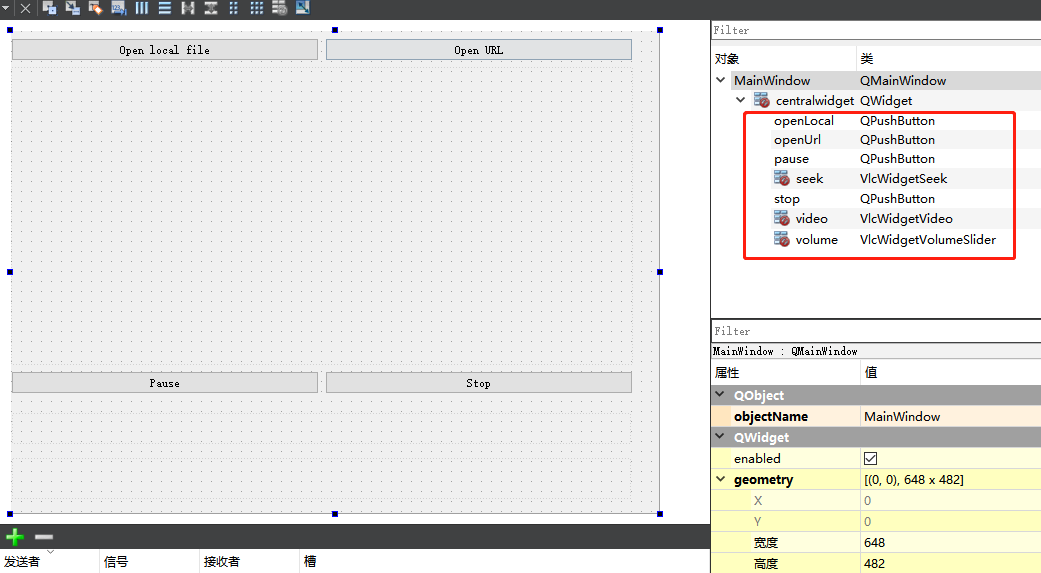The image size is (1041, 573).
Task: Select the video object name
Action: [x=811, y=218]
